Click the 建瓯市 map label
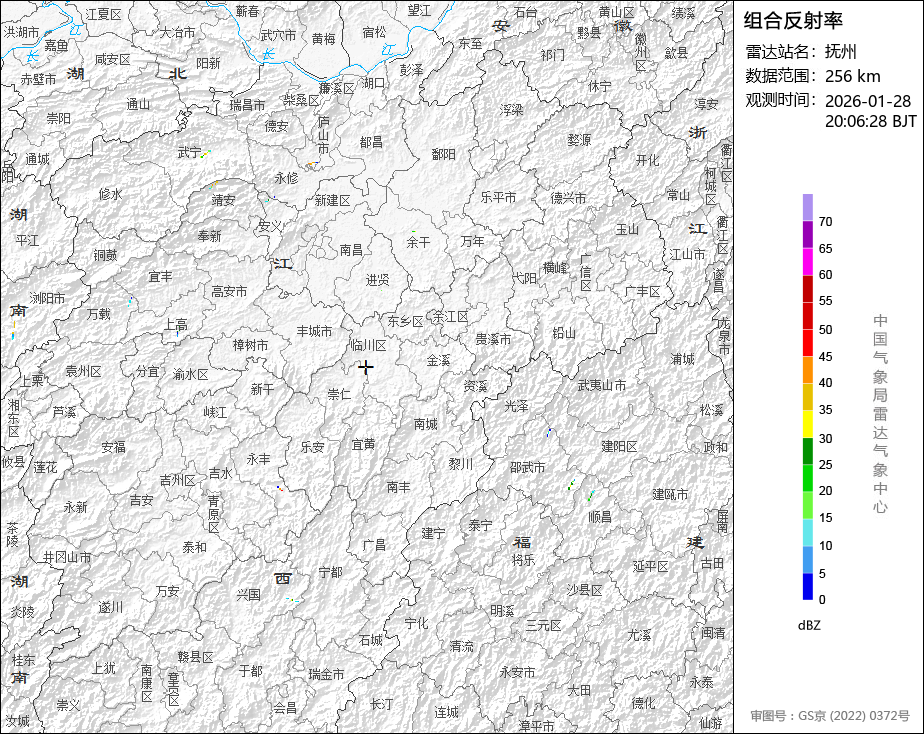 pyautogui.click(x=670, y=495)
